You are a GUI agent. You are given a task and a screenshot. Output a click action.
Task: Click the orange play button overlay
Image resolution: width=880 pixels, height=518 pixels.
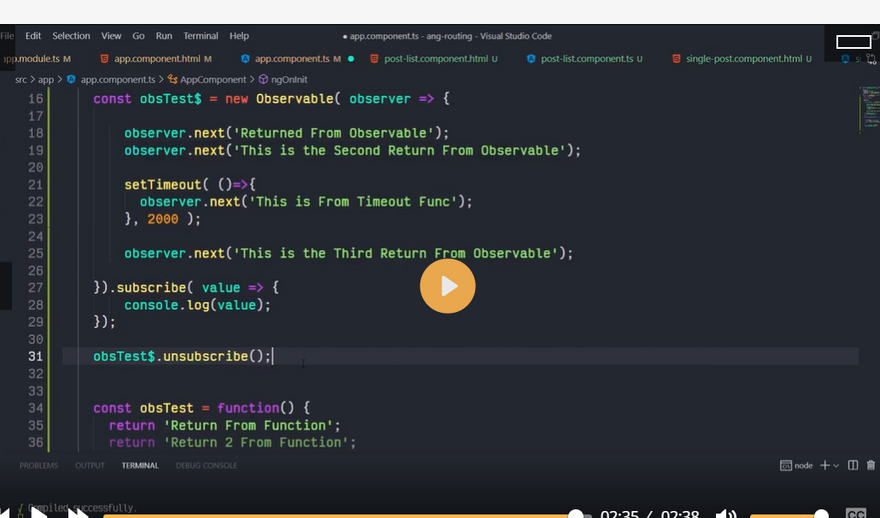tap(447, 286)
